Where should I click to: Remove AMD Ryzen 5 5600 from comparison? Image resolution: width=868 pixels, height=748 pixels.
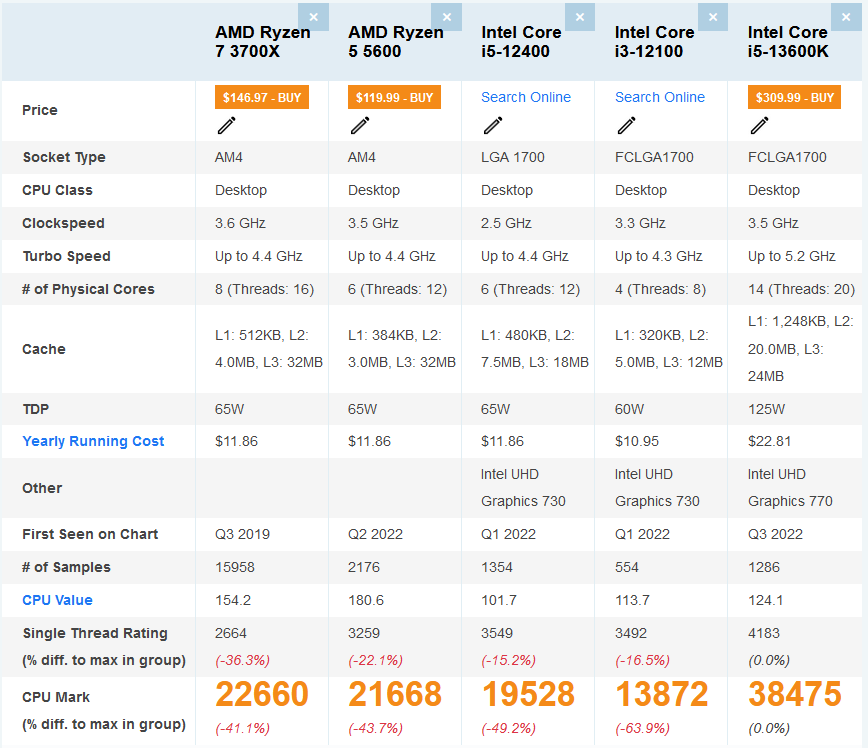click(446, 17)
